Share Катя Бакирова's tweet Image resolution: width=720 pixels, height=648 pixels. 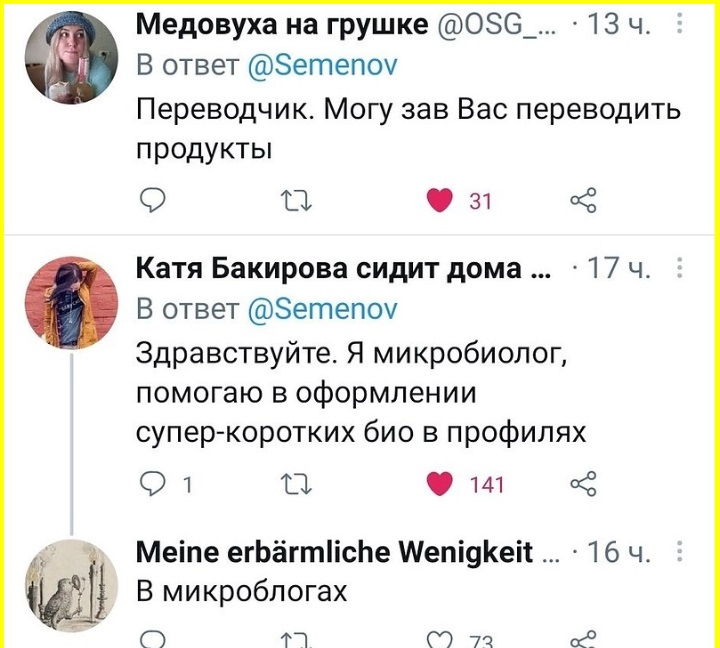click(583, 484)
